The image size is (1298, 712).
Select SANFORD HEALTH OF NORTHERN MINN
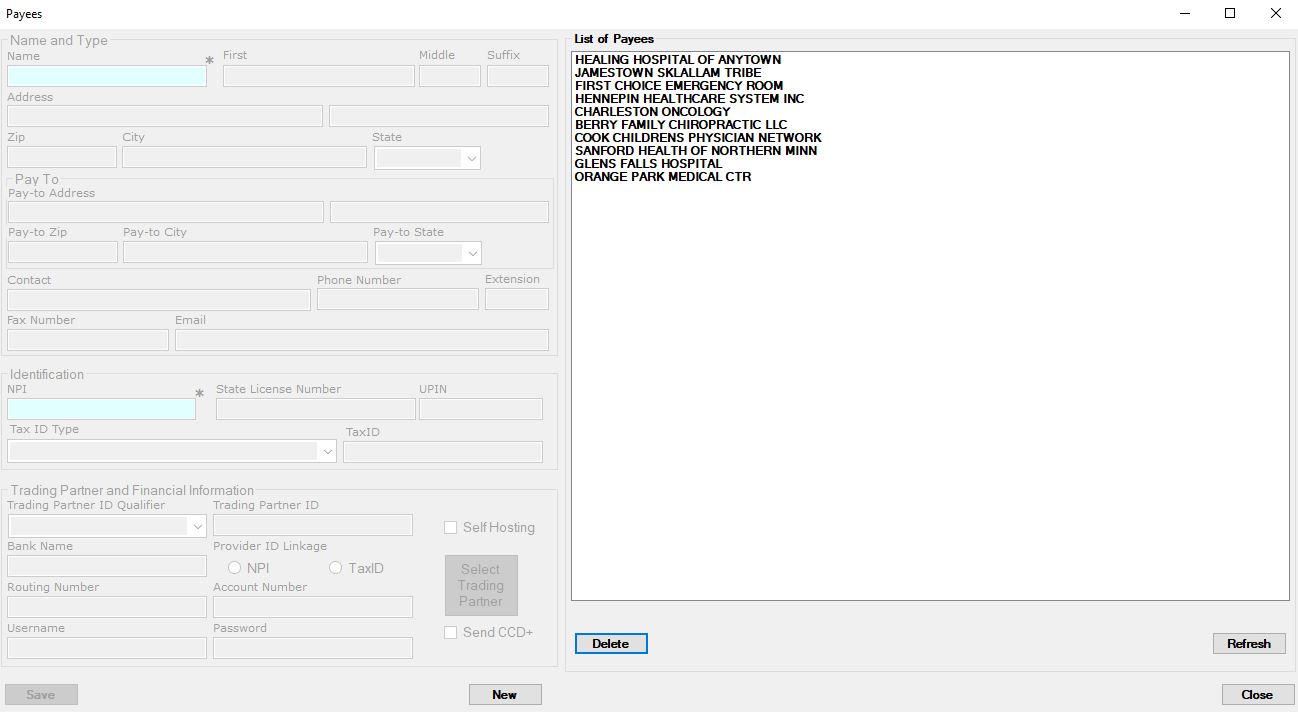[696, 151]
